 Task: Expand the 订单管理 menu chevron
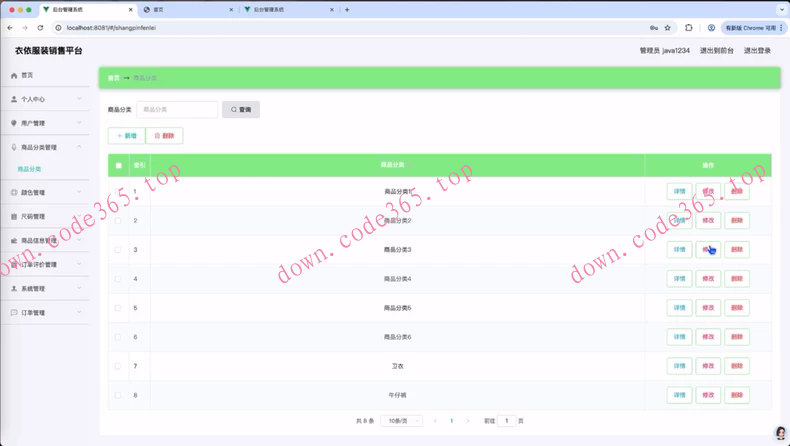[79, 312]
